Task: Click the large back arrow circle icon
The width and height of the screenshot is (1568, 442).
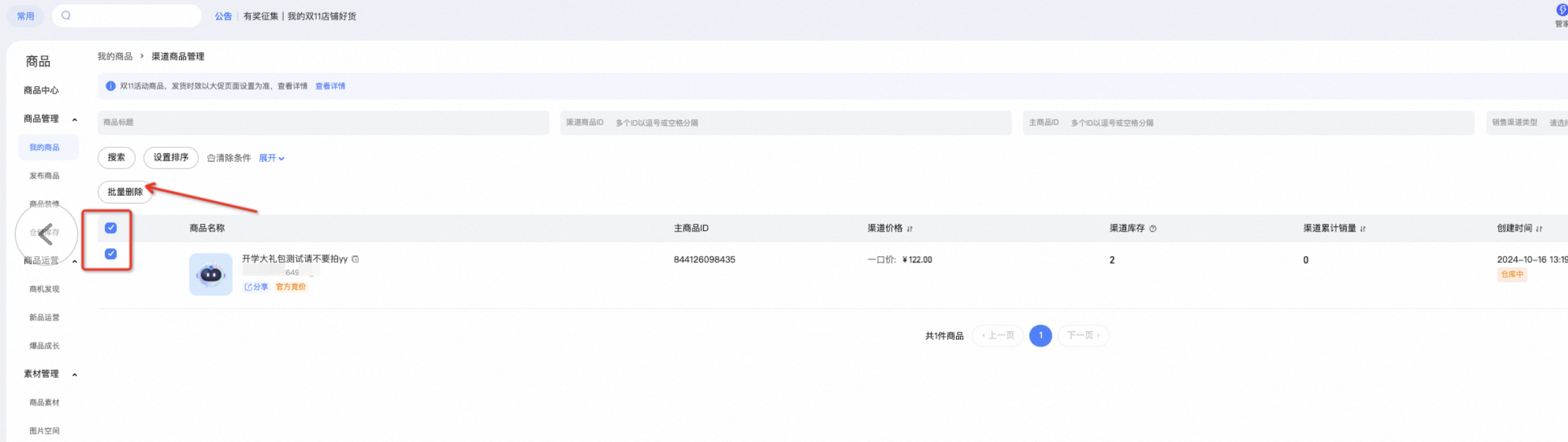Action: point(47,234)
